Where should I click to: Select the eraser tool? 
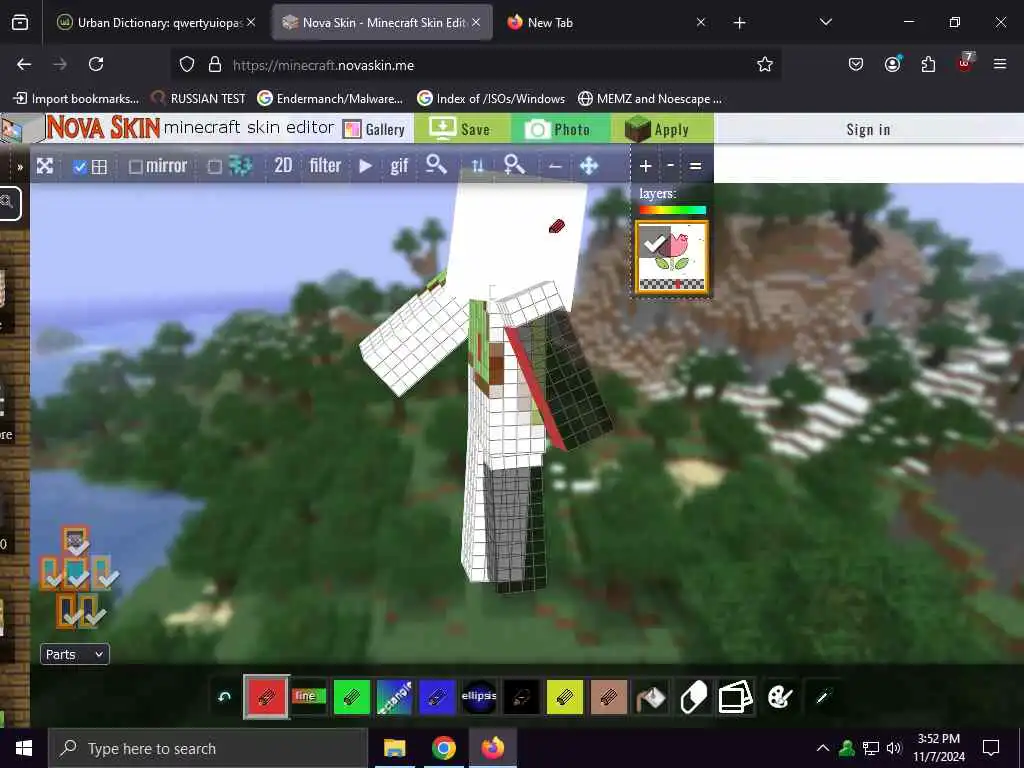(694, 697)
